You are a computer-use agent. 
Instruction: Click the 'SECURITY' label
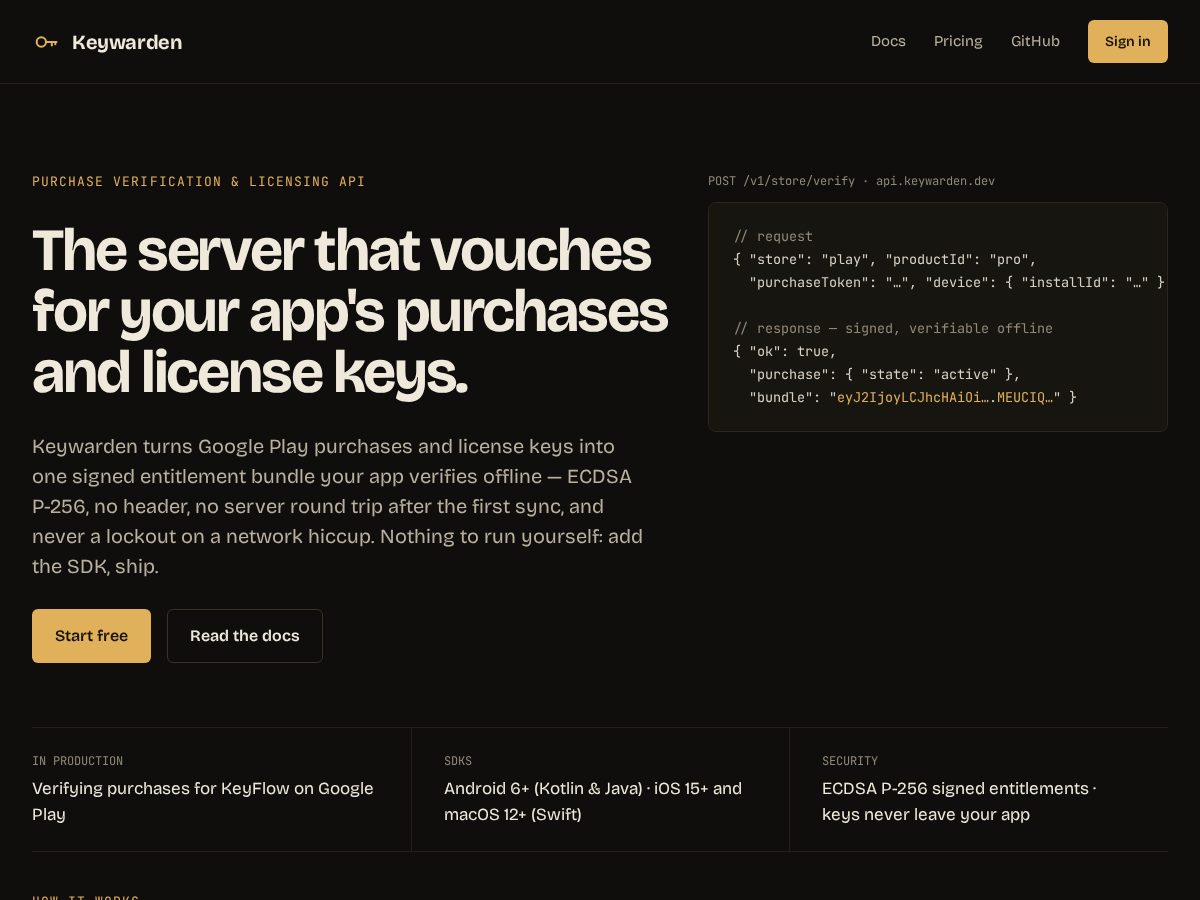click(x=850, y=761)
